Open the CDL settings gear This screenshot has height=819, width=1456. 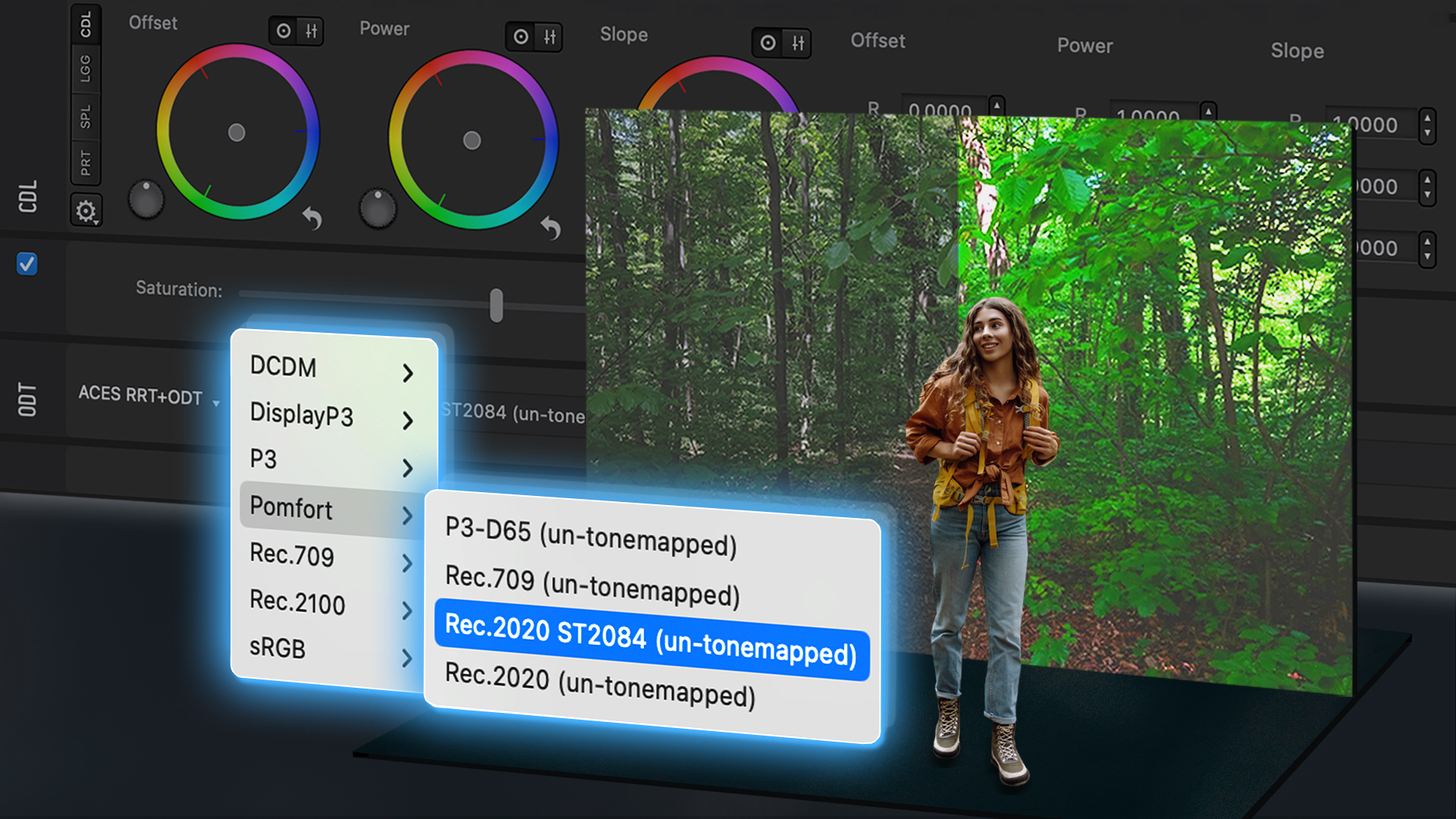tap(86, 211)
